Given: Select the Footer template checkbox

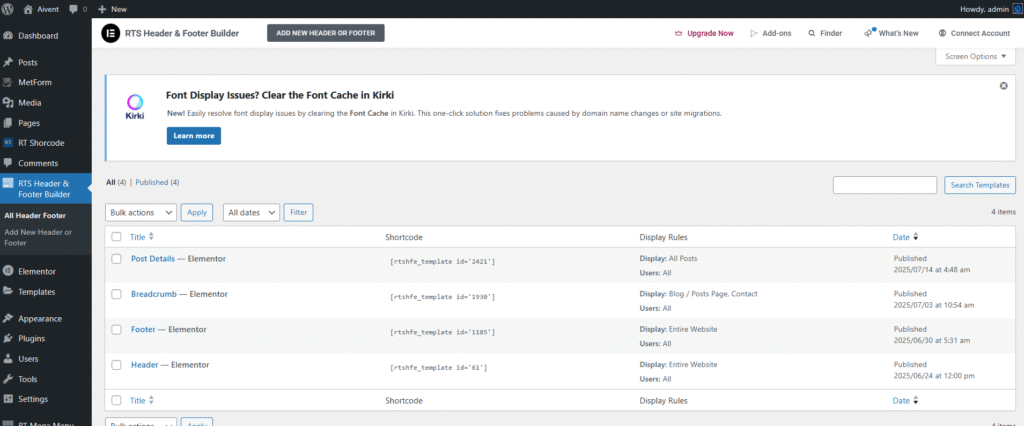Looking at the screenshot, I should point(116,329).
